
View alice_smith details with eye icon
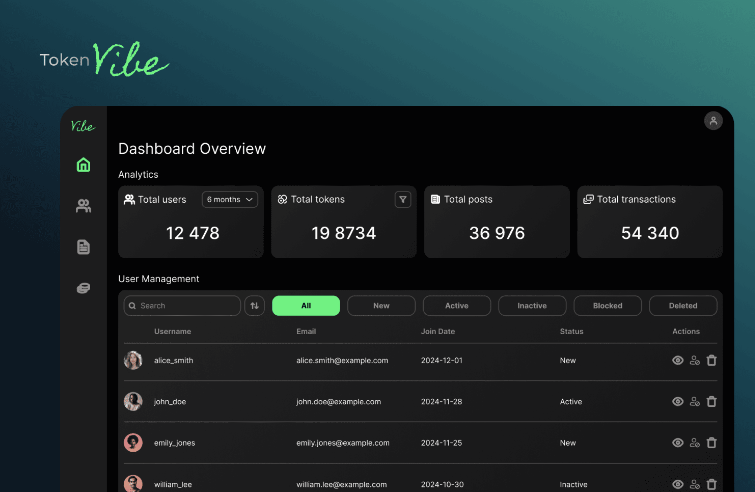(x=678, y=360)
